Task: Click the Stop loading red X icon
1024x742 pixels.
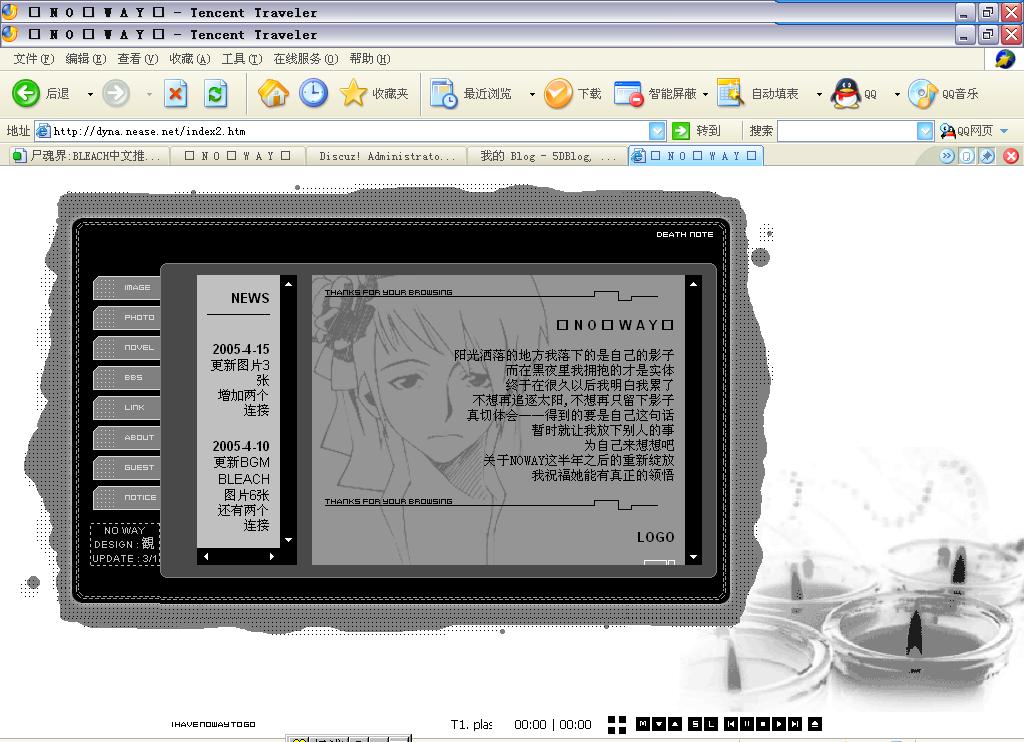Action: point(176,94)
